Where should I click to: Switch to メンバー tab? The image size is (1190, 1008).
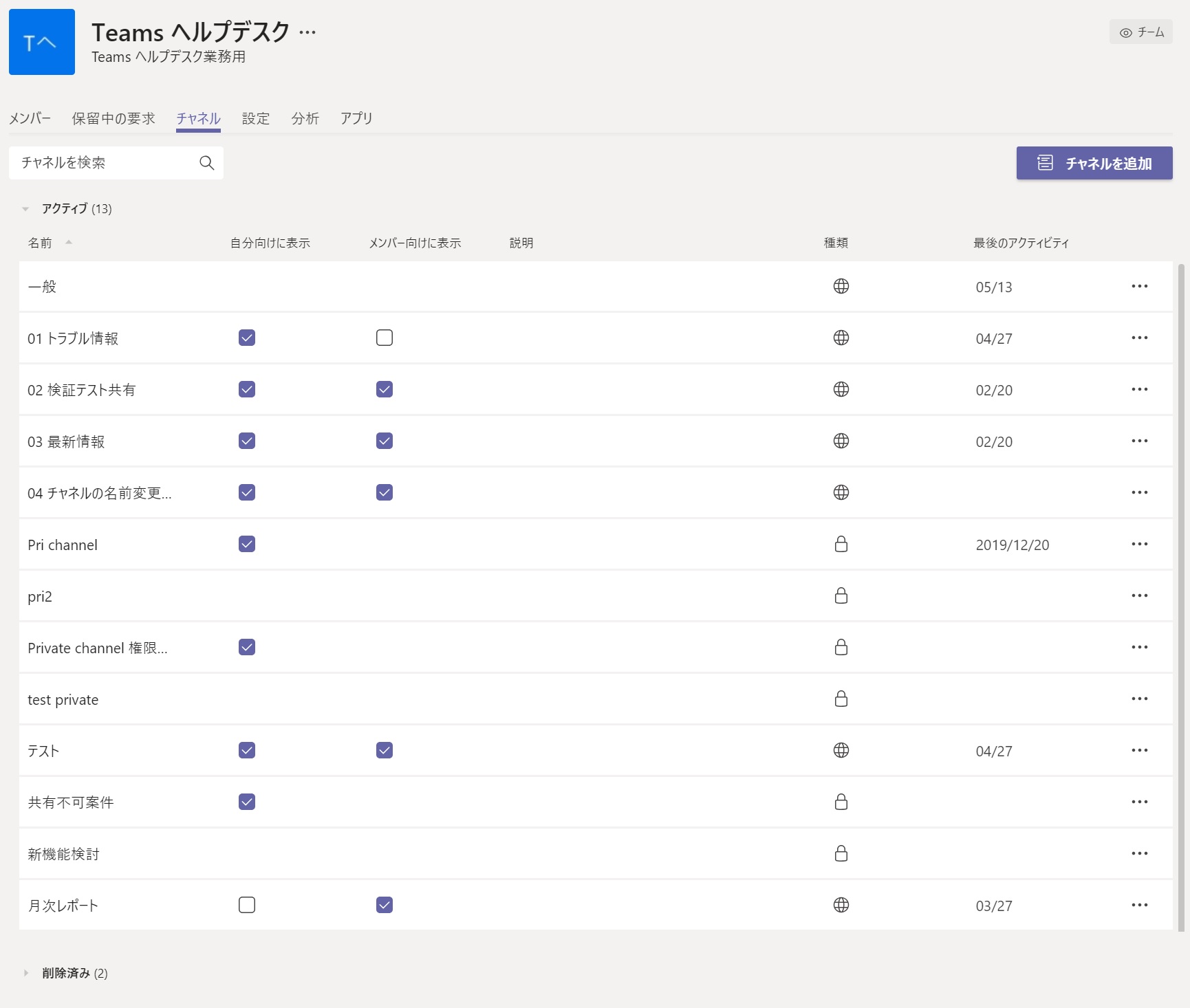point(30,118)
